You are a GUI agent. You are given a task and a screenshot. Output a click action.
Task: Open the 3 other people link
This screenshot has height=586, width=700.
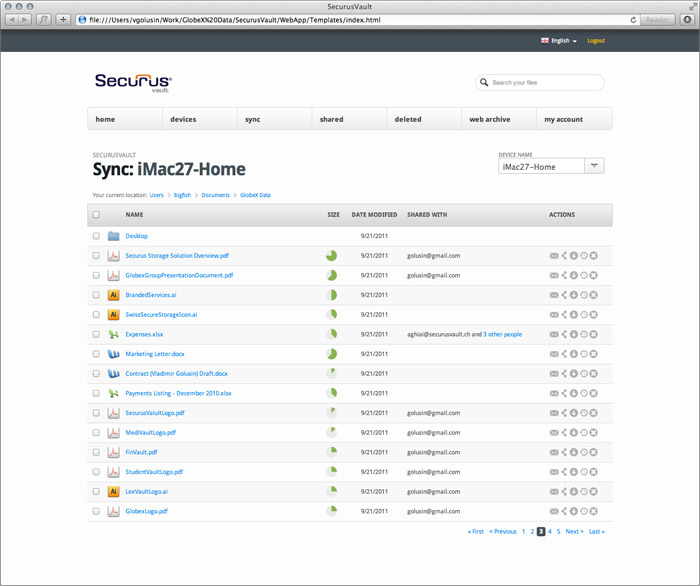click(x=502, y=334)
